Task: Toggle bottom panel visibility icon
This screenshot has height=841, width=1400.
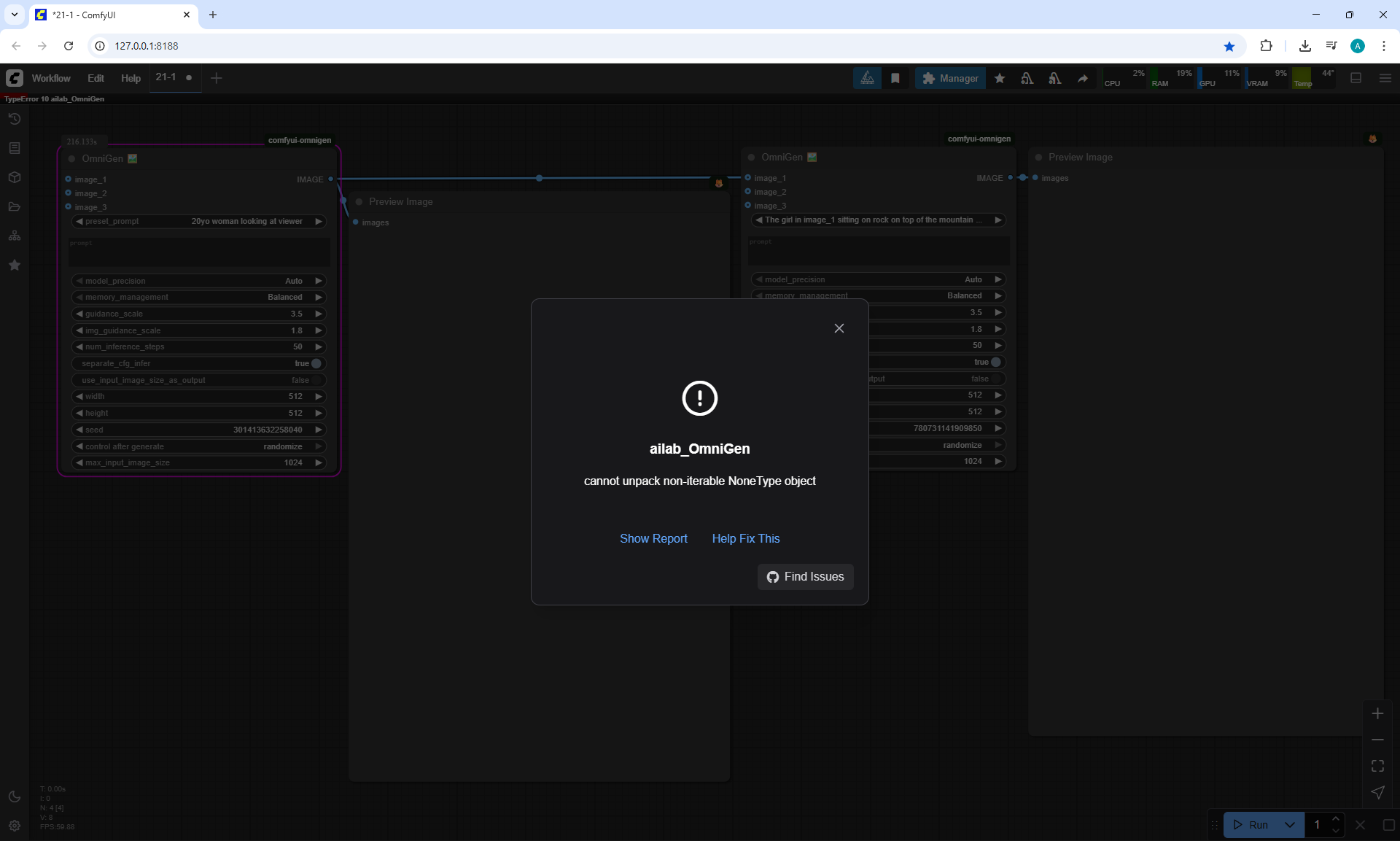Action: point(1356,78)
